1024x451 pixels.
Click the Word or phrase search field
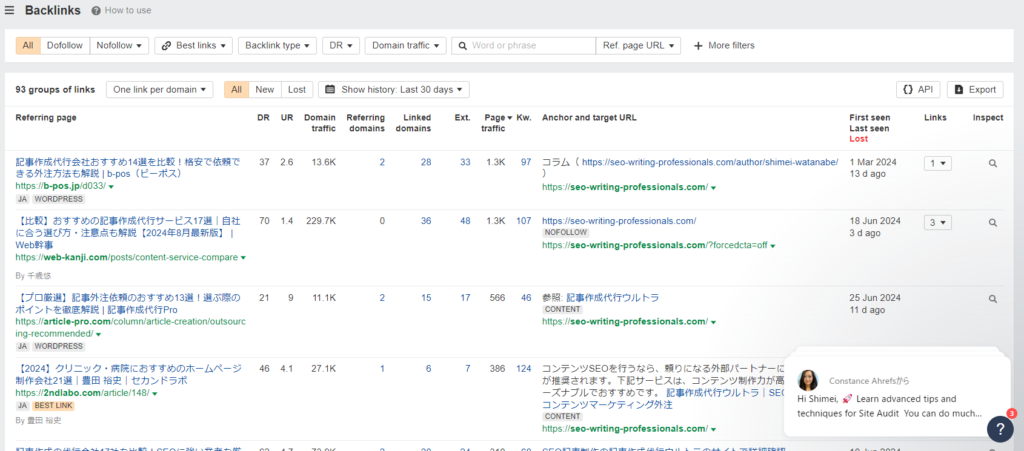[527, 45]
